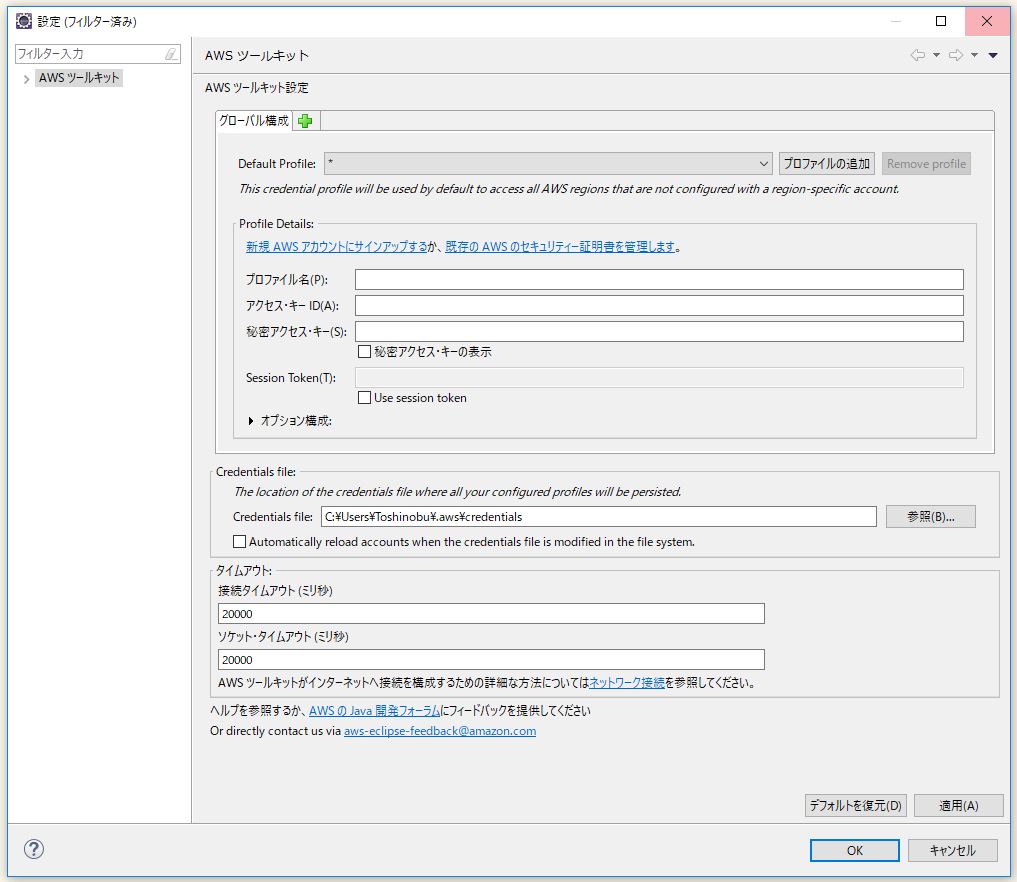Image resolution: width=1017 pixels, height=882 pixels.
Task: Focus the フィルター入力 search field
Action: click(x=89, y=54)
